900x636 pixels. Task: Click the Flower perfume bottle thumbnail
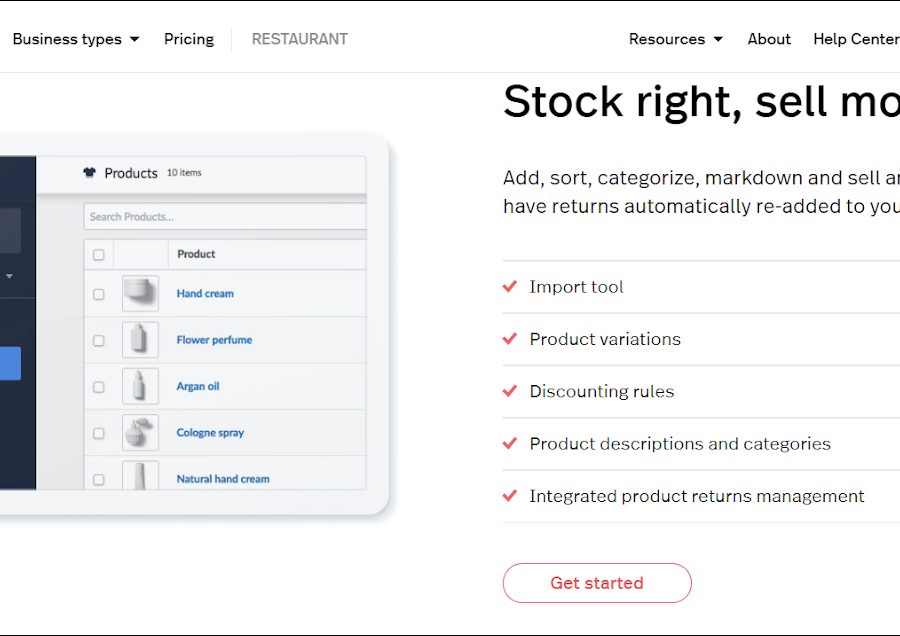tap(140, 340)
